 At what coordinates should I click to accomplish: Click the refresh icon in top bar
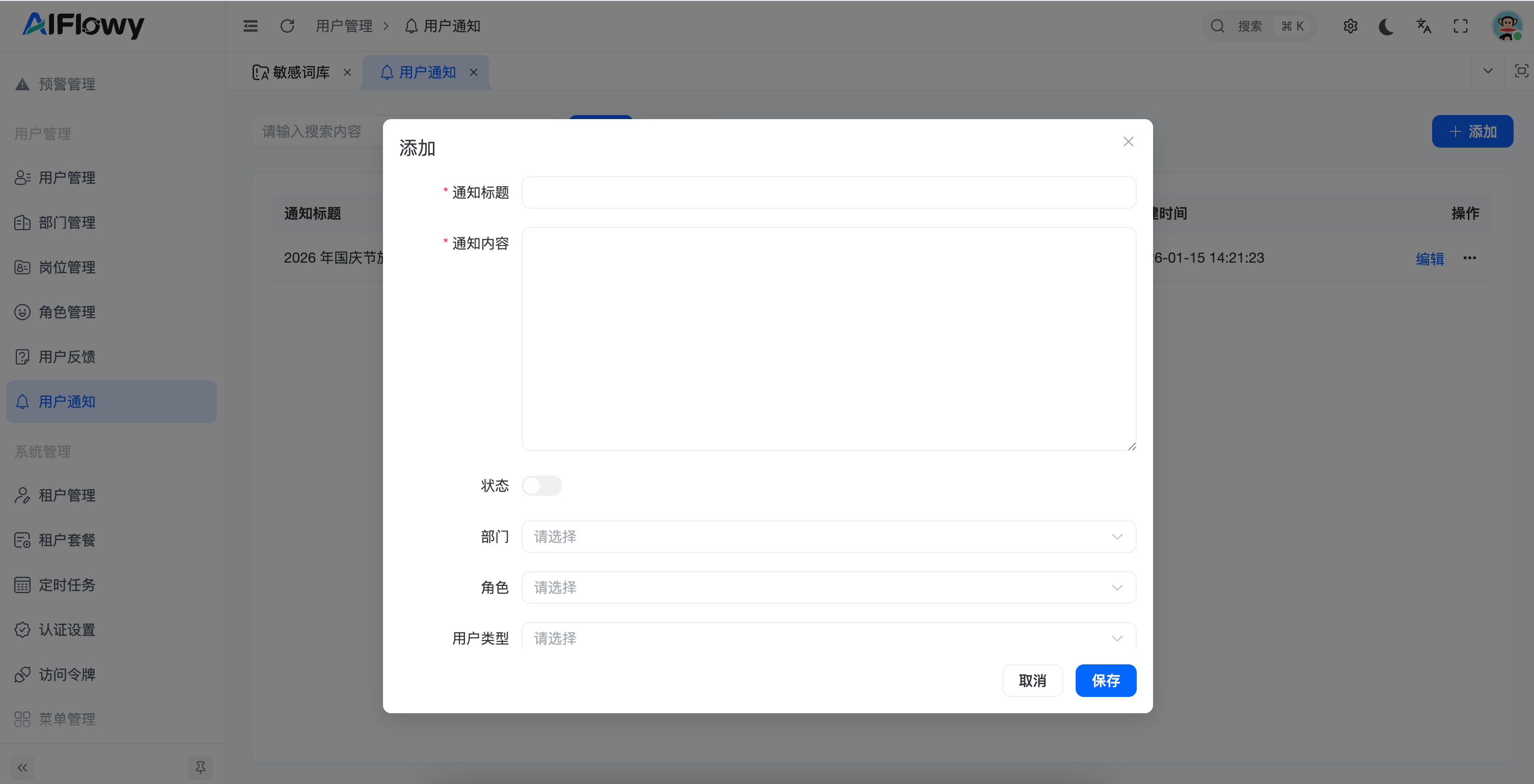click(x=287, y=26)
